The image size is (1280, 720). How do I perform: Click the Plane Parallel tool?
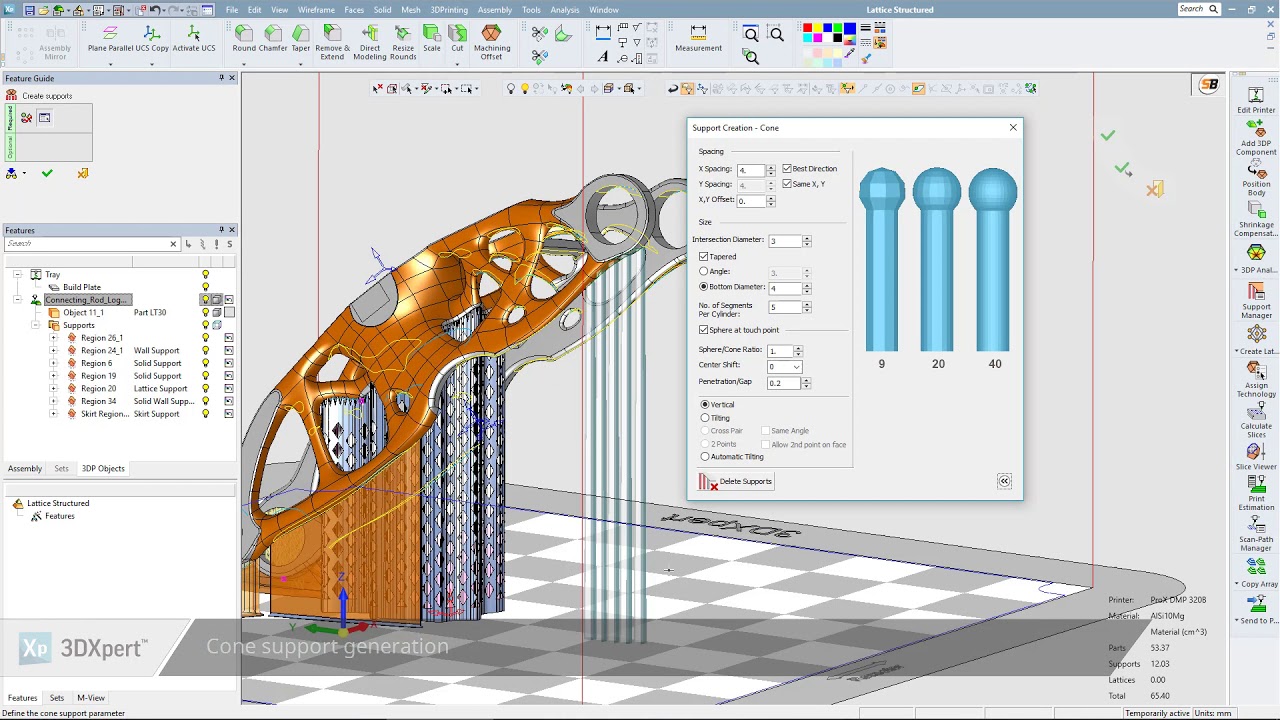click(x=110, y=39)
